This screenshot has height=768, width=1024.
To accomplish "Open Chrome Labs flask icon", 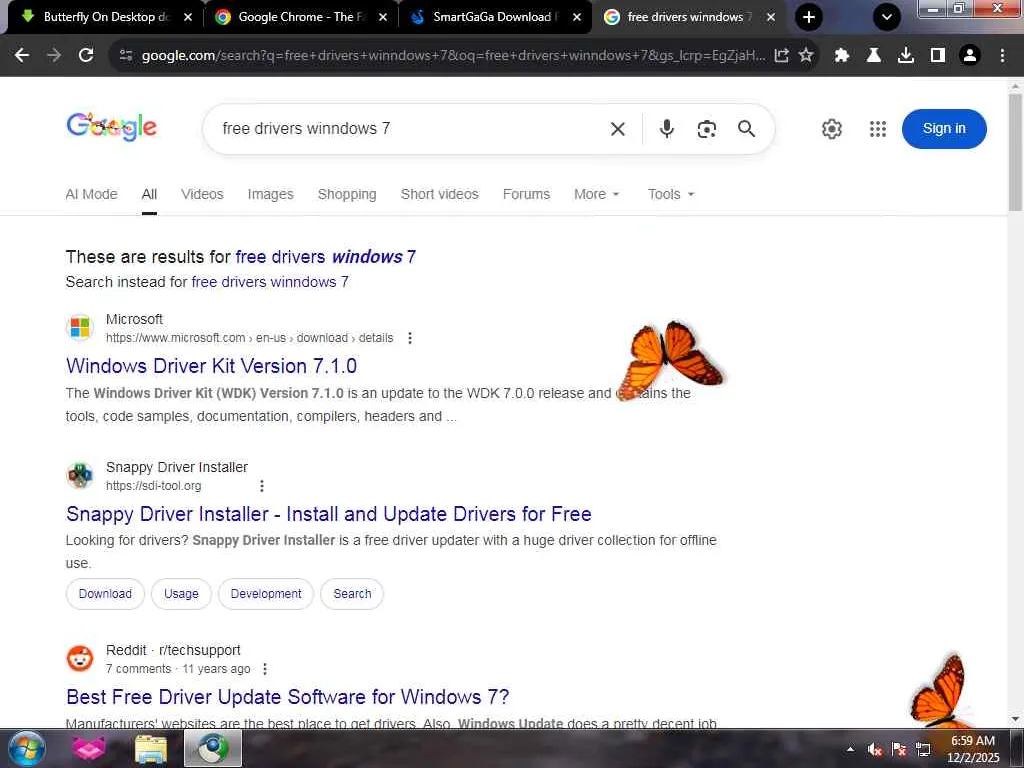I will point(874,56).
